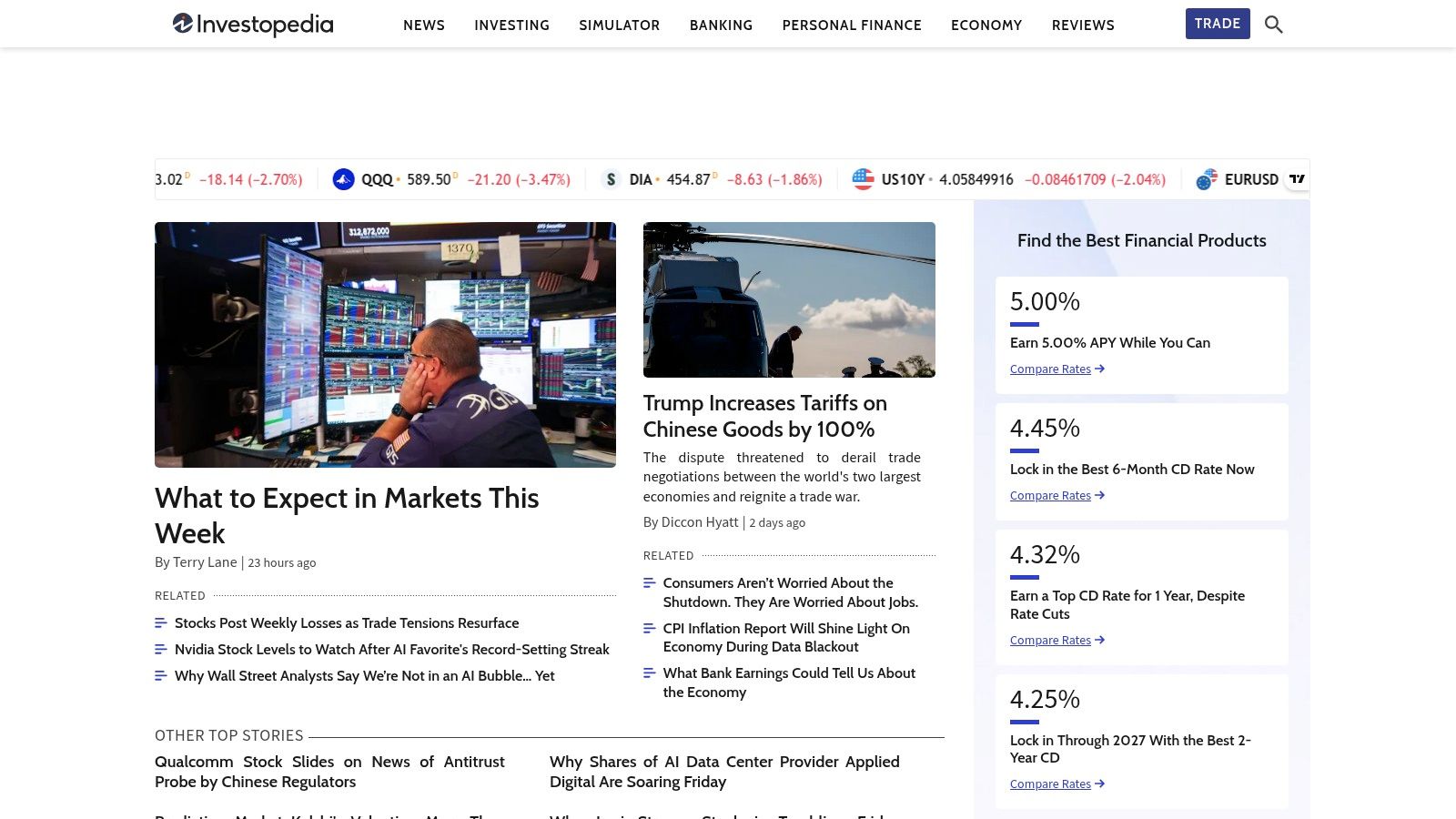Click the search magnifier icon
This screenshot has width=1456, height=819.
pyautogui.click(x=1273, y=25)
